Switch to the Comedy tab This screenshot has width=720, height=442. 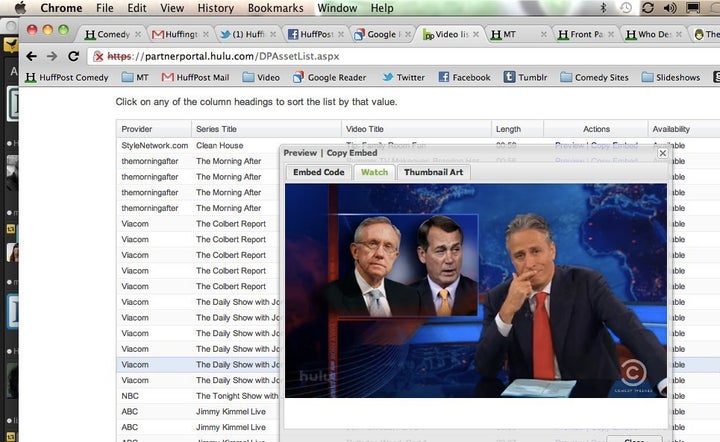point(113,34)
